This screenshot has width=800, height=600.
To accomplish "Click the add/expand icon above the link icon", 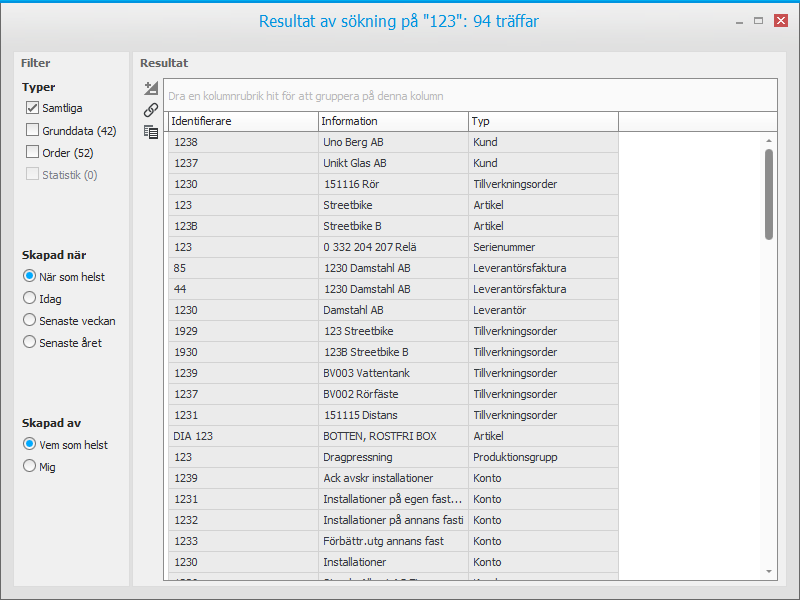I will [x=151, y=89].
